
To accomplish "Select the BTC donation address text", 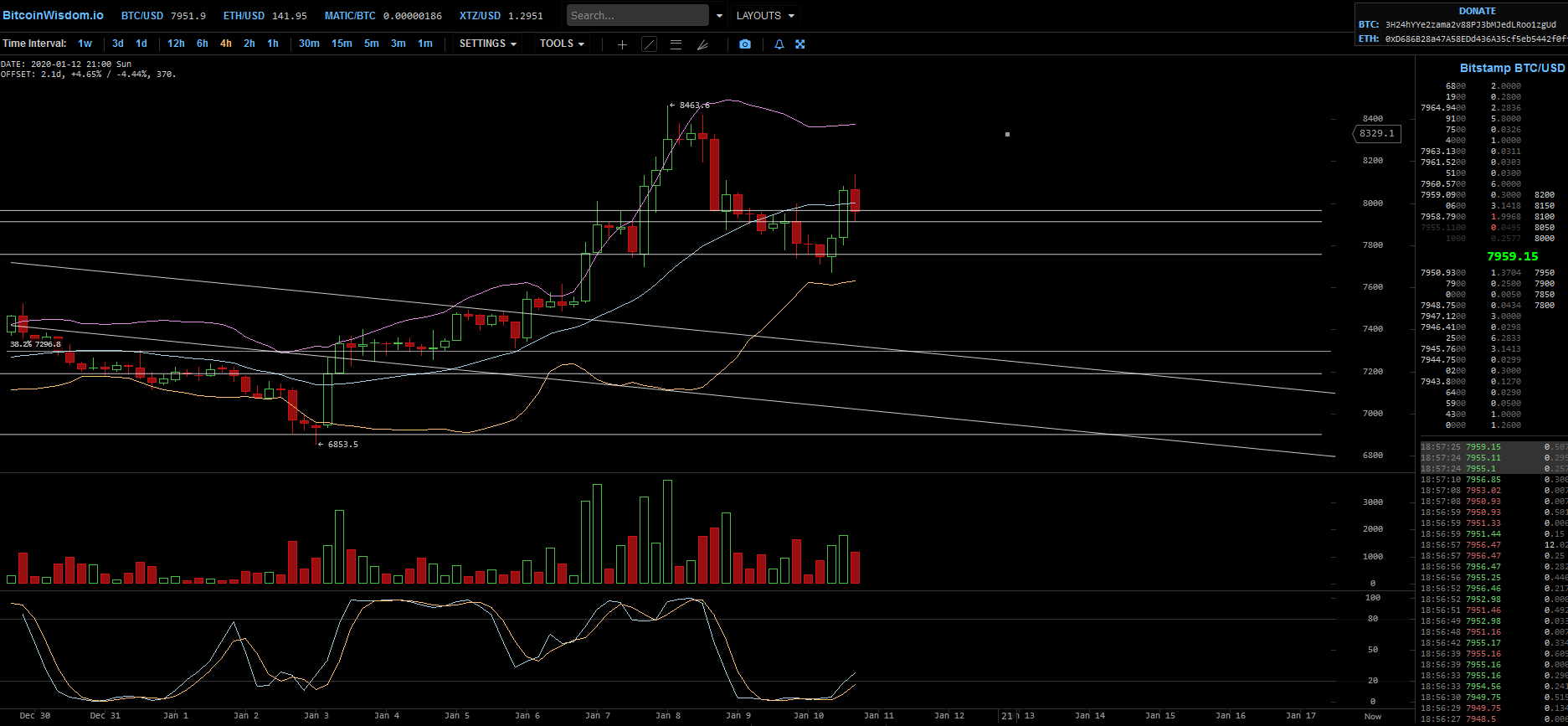I will (x=1470, y=25).
